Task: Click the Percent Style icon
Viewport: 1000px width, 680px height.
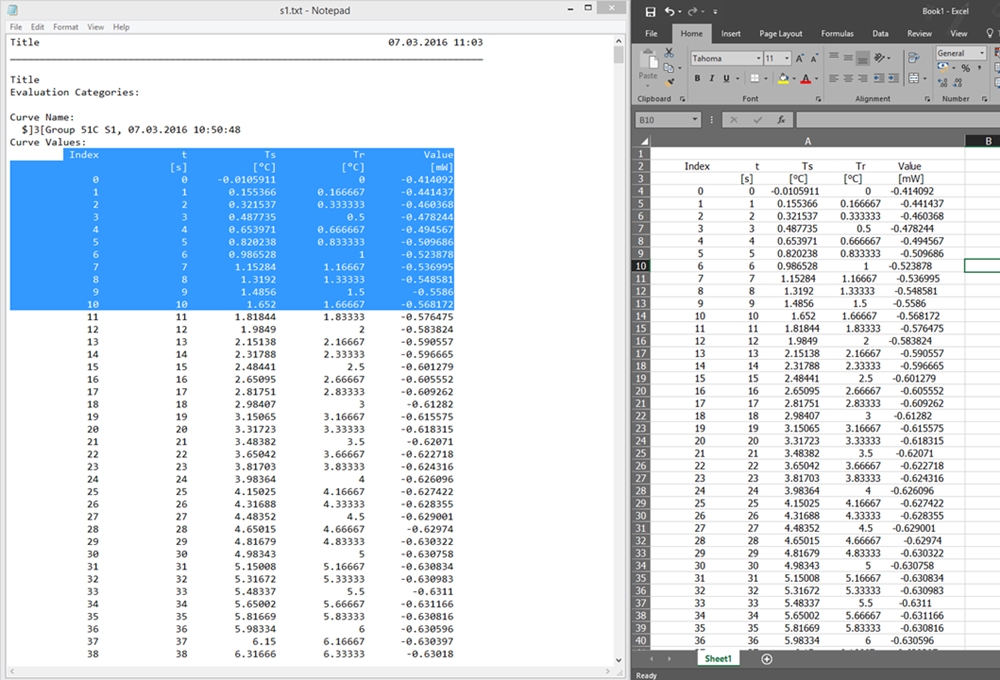Action: (965, 68)
